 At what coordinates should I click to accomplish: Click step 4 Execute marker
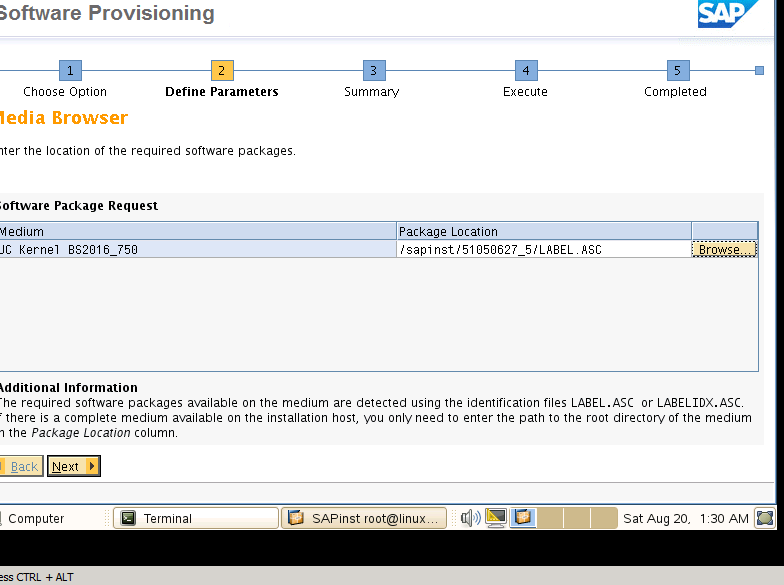pos(526,70)
